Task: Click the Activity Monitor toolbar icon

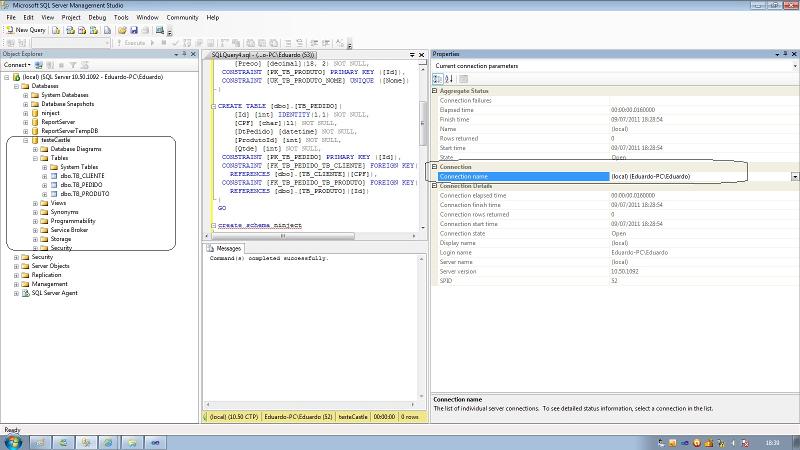Action: click(160, 30)
